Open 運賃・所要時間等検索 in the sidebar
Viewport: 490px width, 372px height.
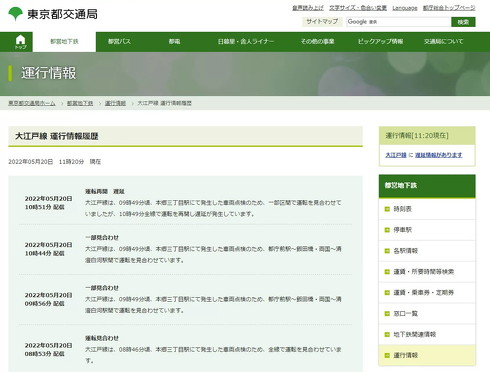coord(427,272)
